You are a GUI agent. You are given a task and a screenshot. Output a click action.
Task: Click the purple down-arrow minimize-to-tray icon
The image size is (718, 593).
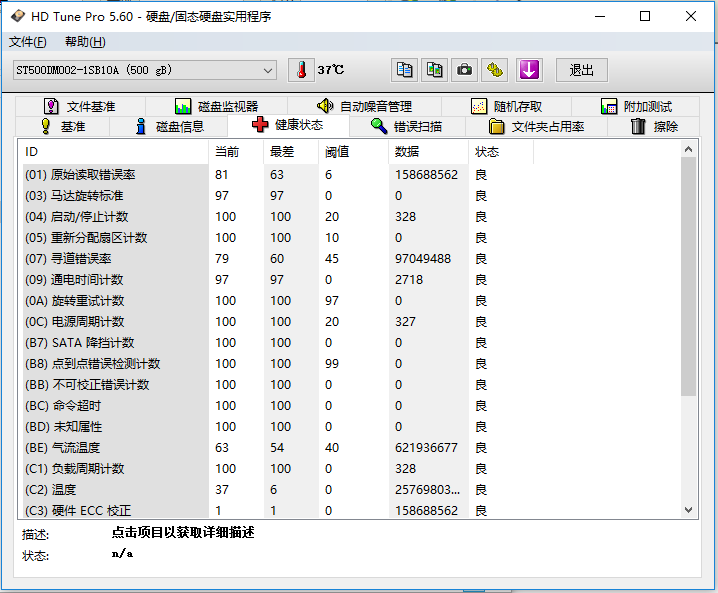pos(529,70)
